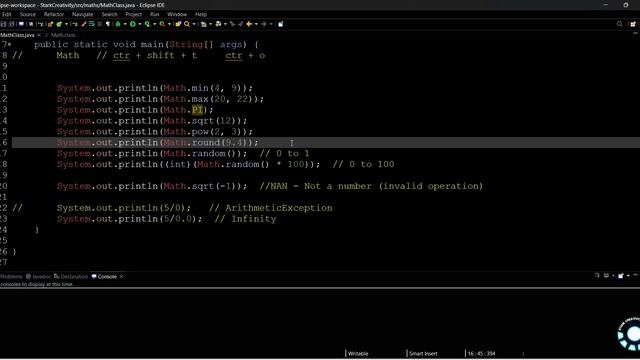Click the Smart Insert status field

point(423,353)
